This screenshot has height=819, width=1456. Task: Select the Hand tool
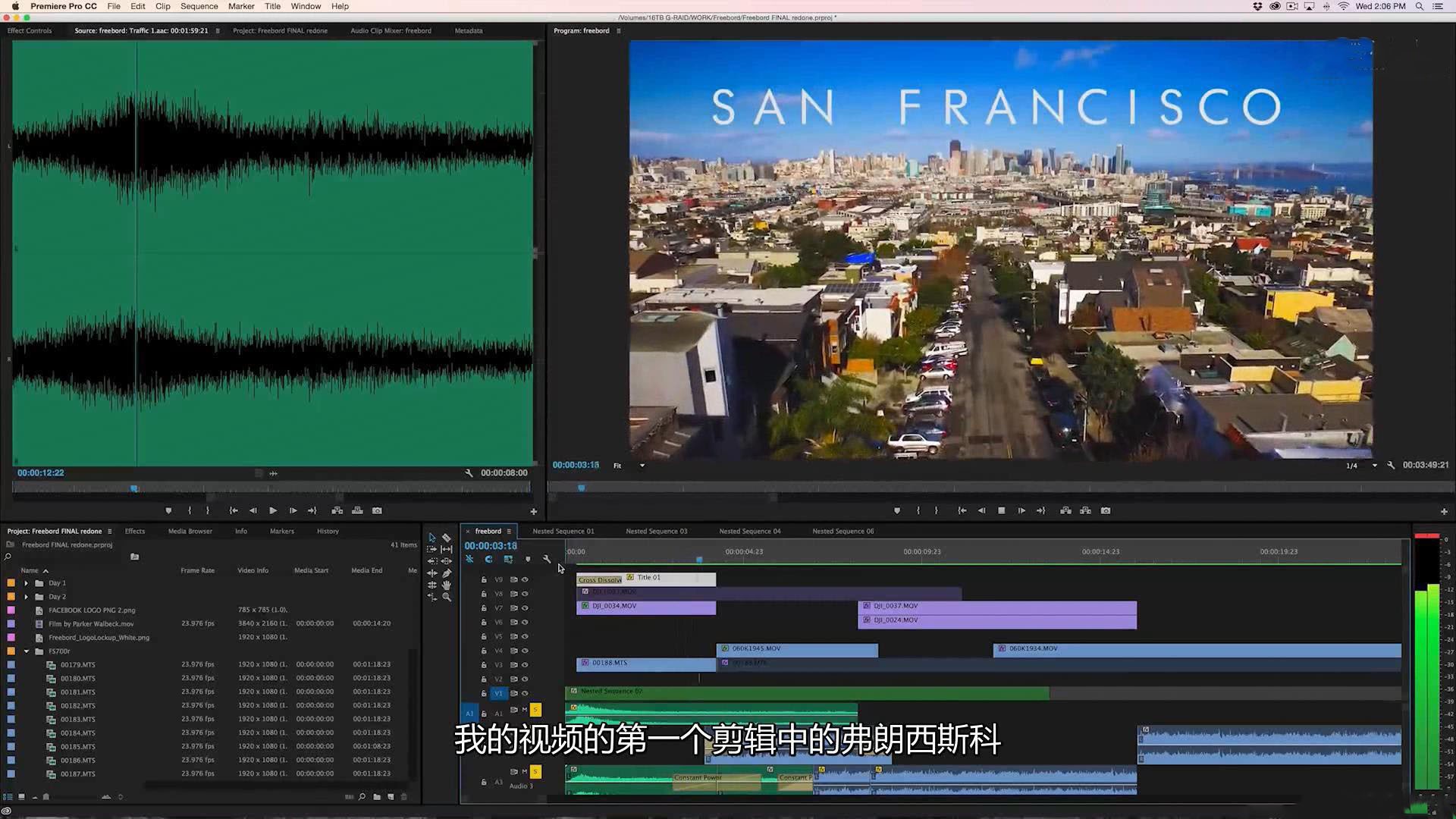click(447, 585)
